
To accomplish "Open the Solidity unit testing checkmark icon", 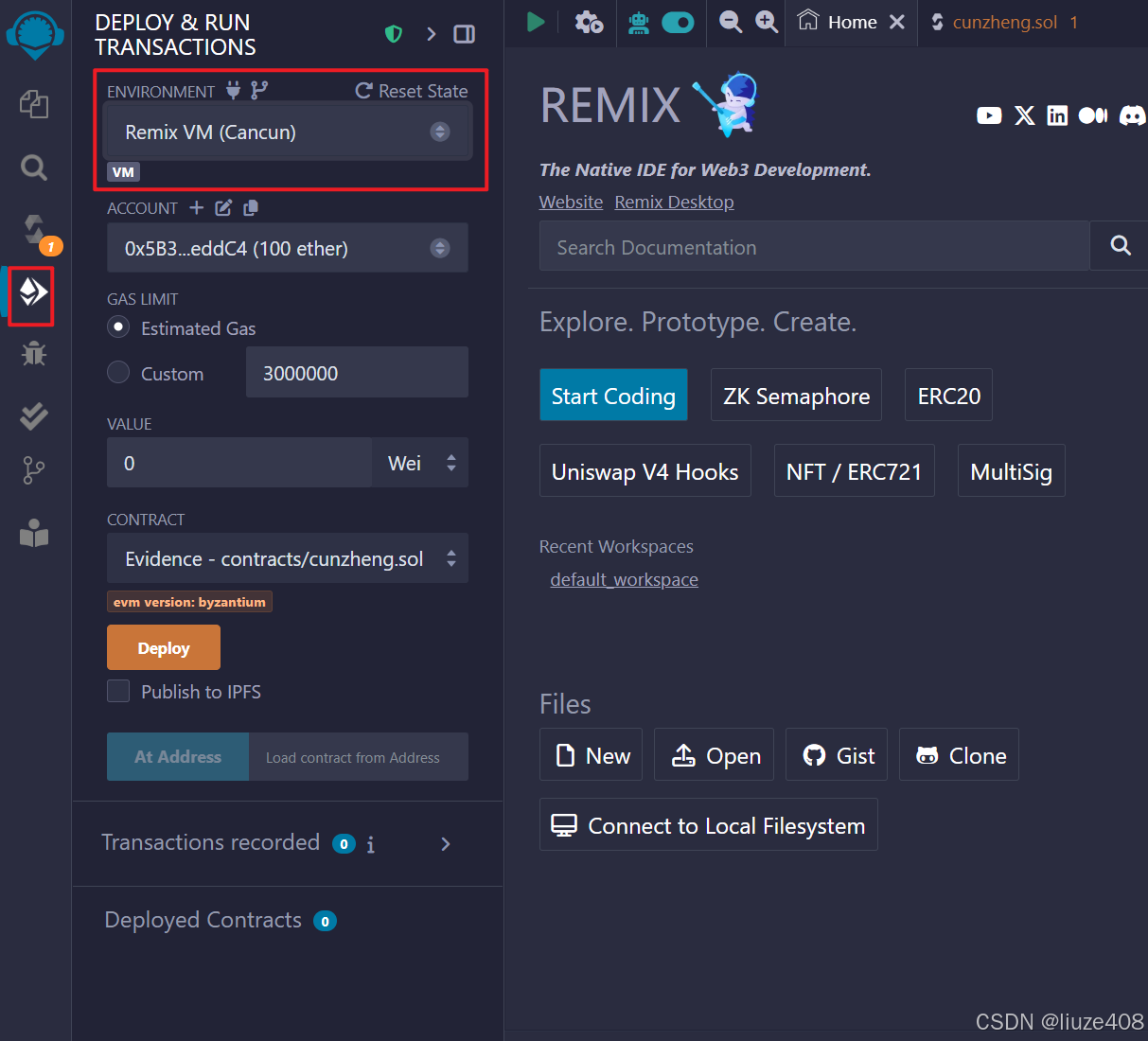I will (x=34, y=415).
